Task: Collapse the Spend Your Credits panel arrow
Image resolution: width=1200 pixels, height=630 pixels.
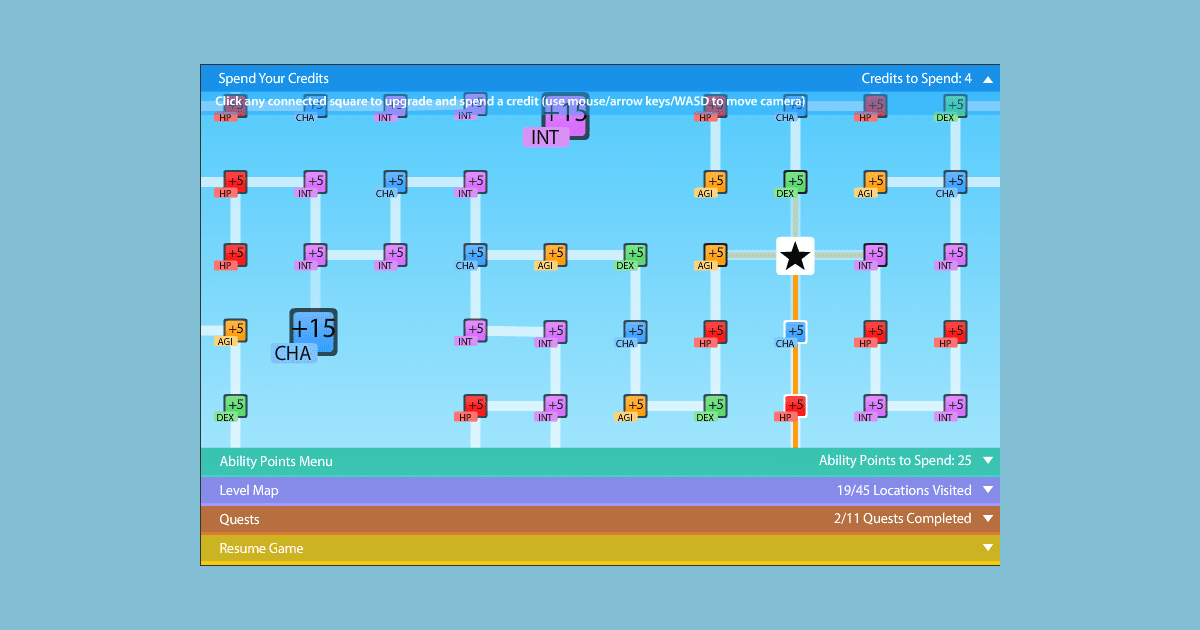Action: [x=988, y=79]
